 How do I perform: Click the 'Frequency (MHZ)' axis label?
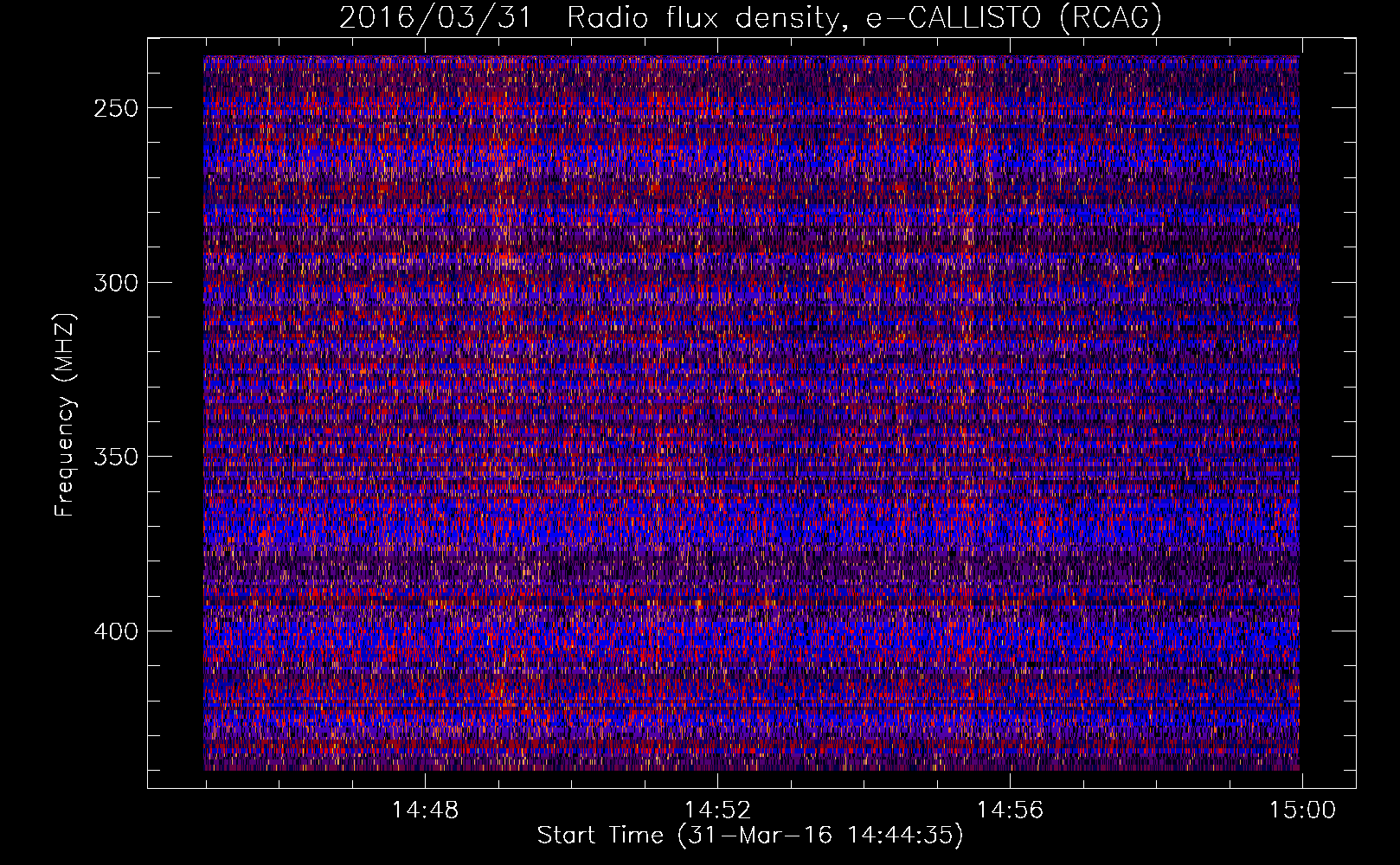(x=65, y=414)
